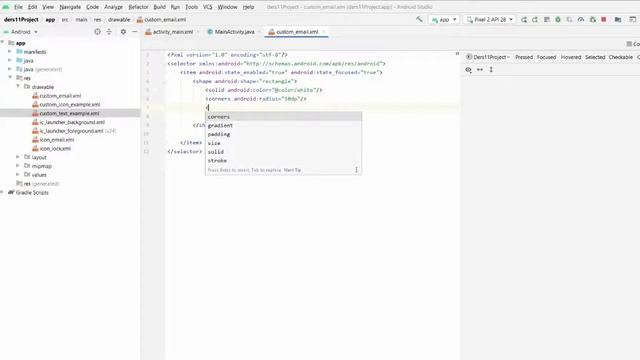Open the Ders11Project theme dropdown
The image size is (640, 360).
tap(489, 57)
